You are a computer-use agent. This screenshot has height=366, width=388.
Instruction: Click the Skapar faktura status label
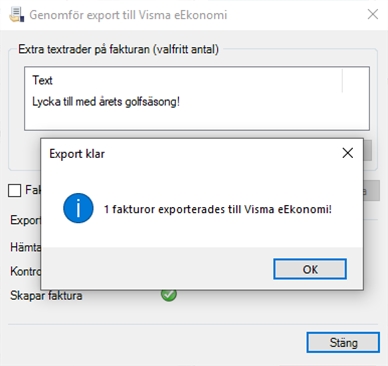click(46, 296)
